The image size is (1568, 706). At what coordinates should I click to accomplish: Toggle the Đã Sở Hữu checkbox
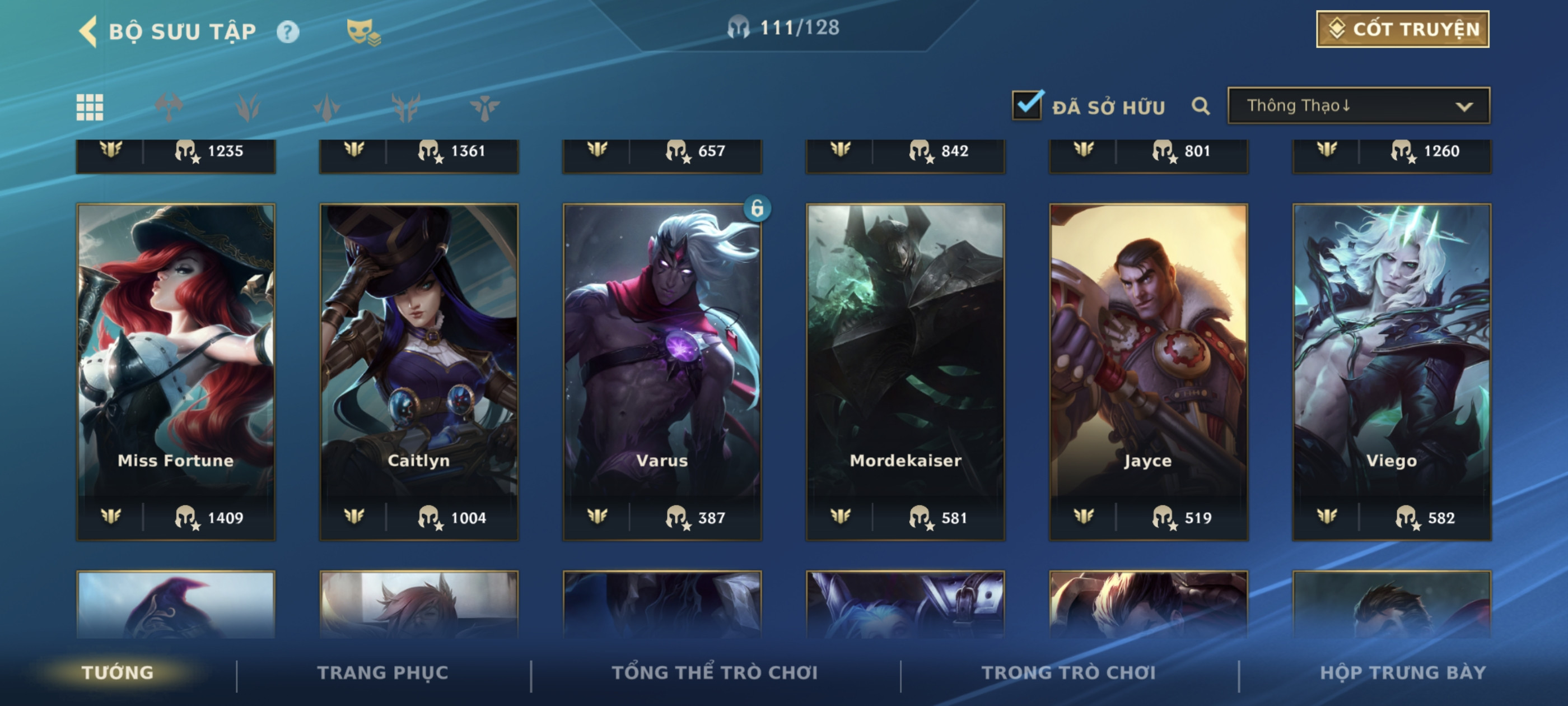pyautogui.click(x=1028, y=105)
